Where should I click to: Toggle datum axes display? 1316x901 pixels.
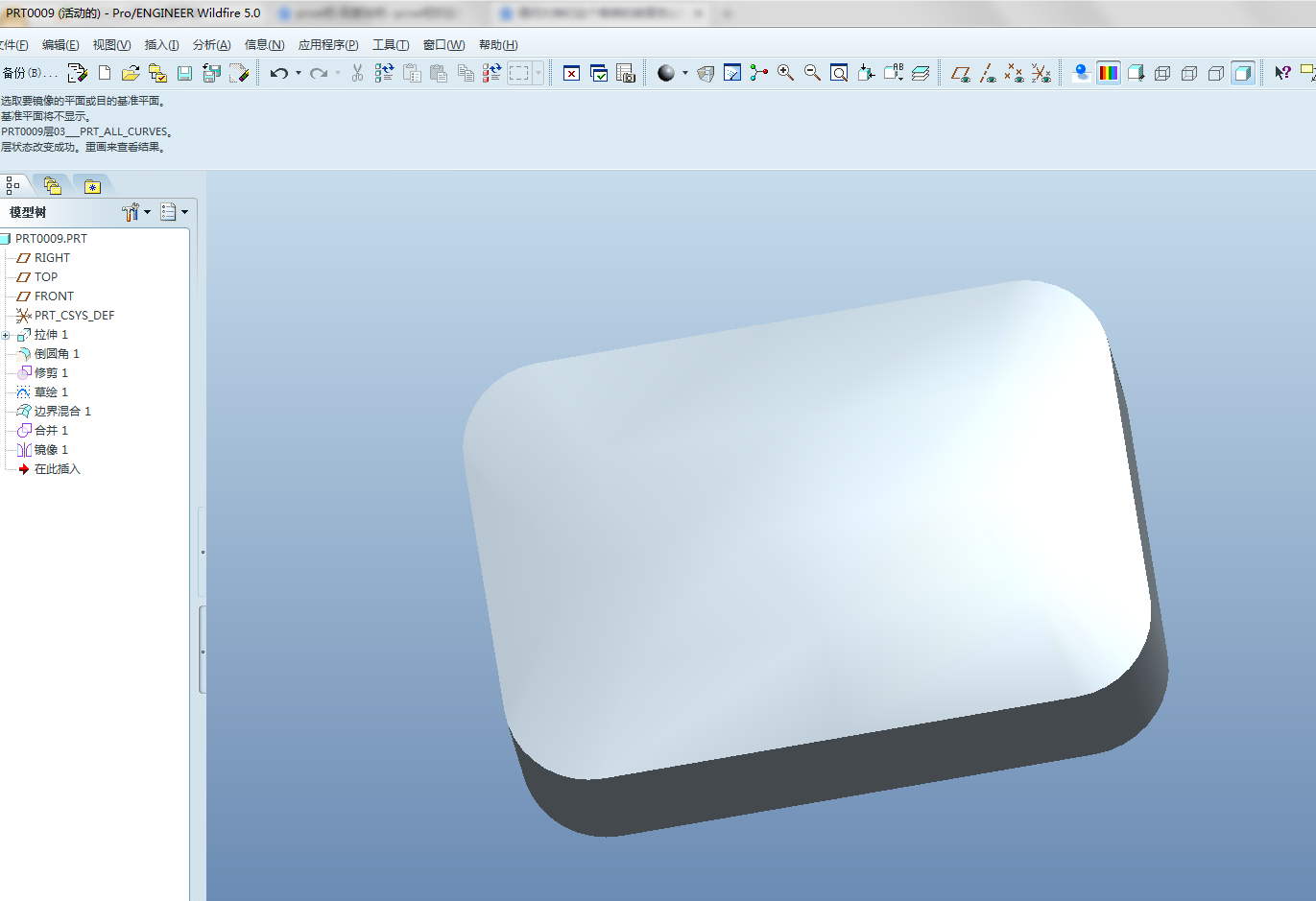[x=988, y=73]
